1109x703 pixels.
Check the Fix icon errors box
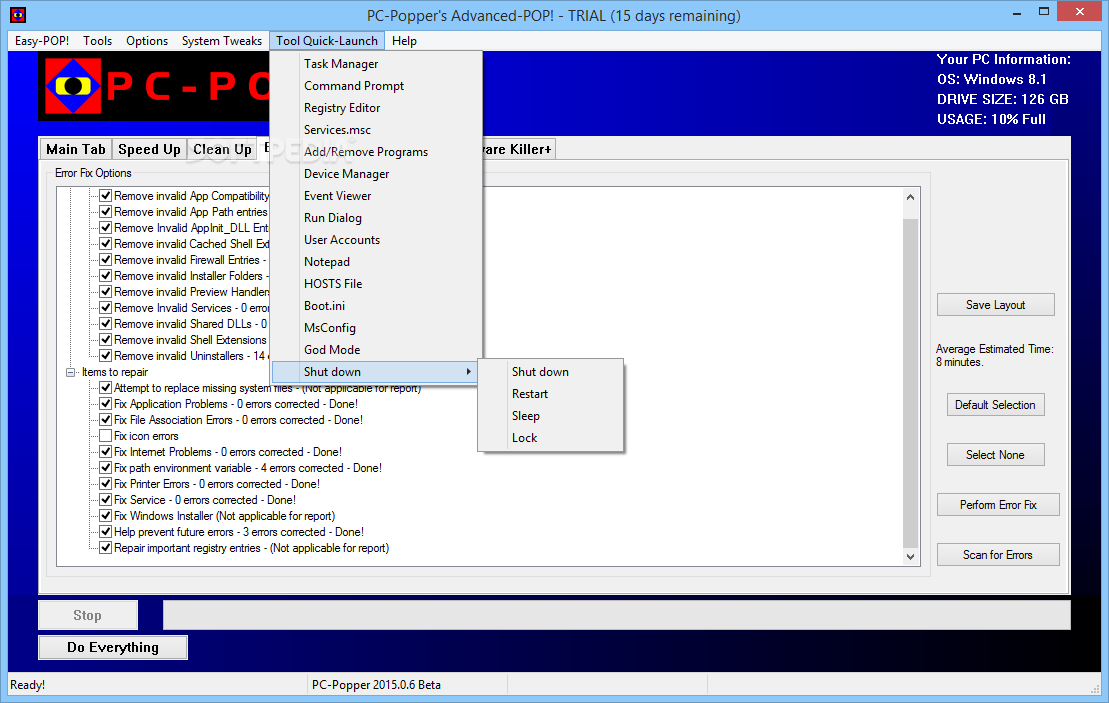[105, 436]
